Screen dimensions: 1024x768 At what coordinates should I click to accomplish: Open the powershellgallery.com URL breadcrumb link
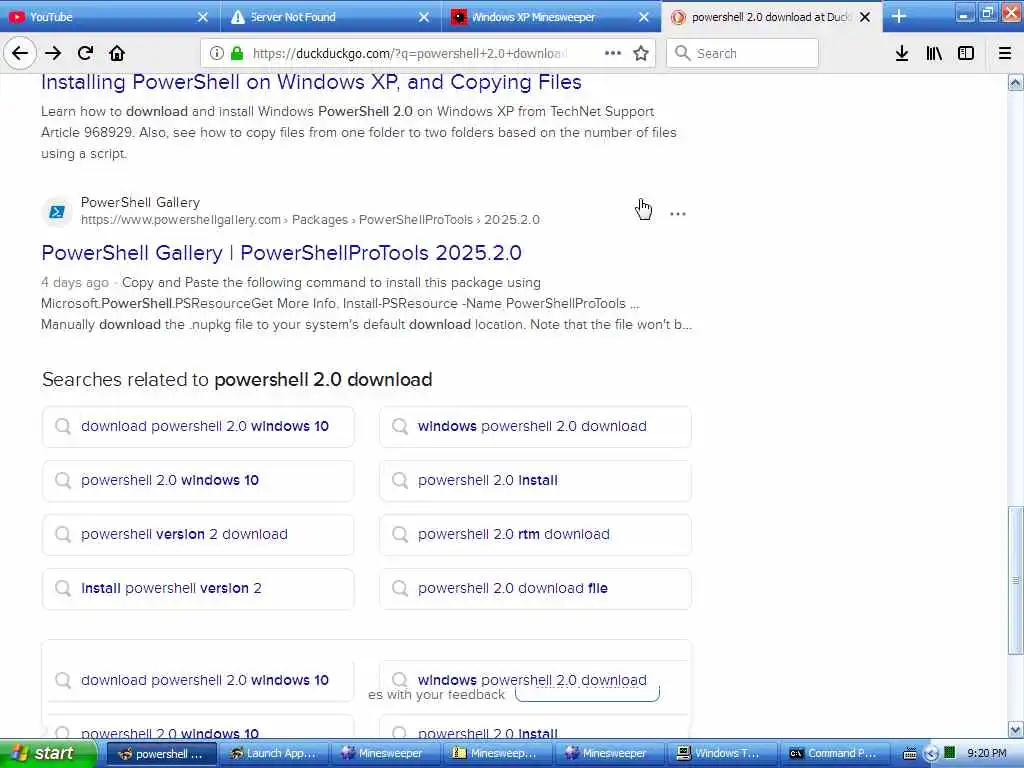coord(310,220)
